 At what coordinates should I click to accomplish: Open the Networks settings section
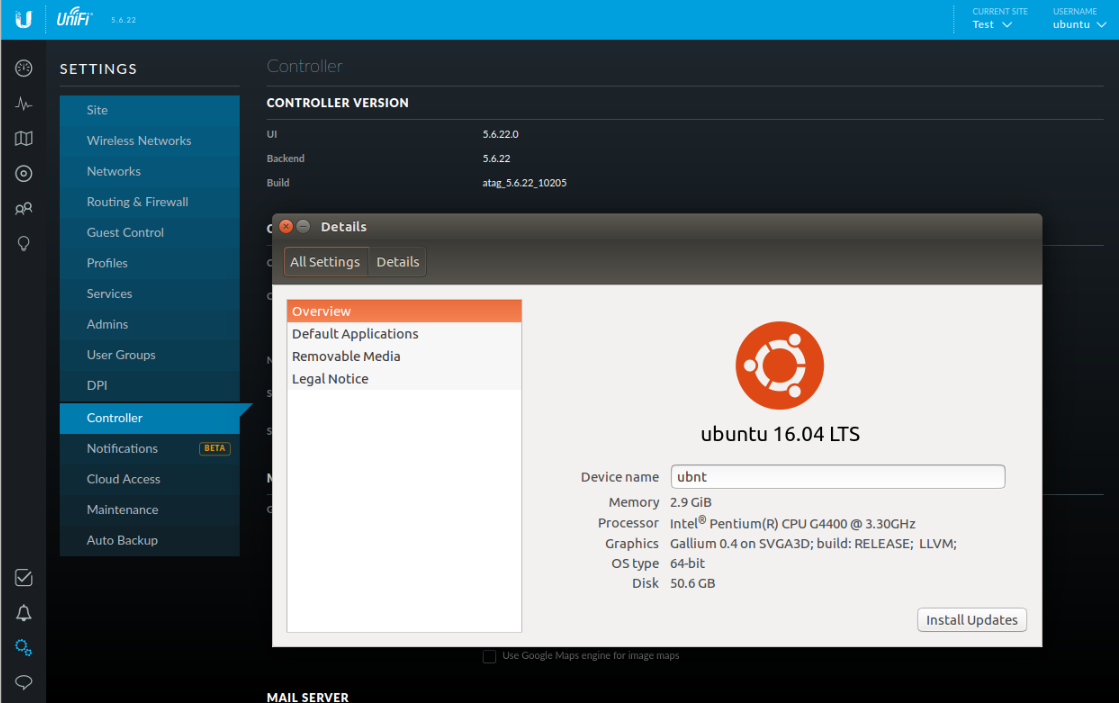(150, 171)
